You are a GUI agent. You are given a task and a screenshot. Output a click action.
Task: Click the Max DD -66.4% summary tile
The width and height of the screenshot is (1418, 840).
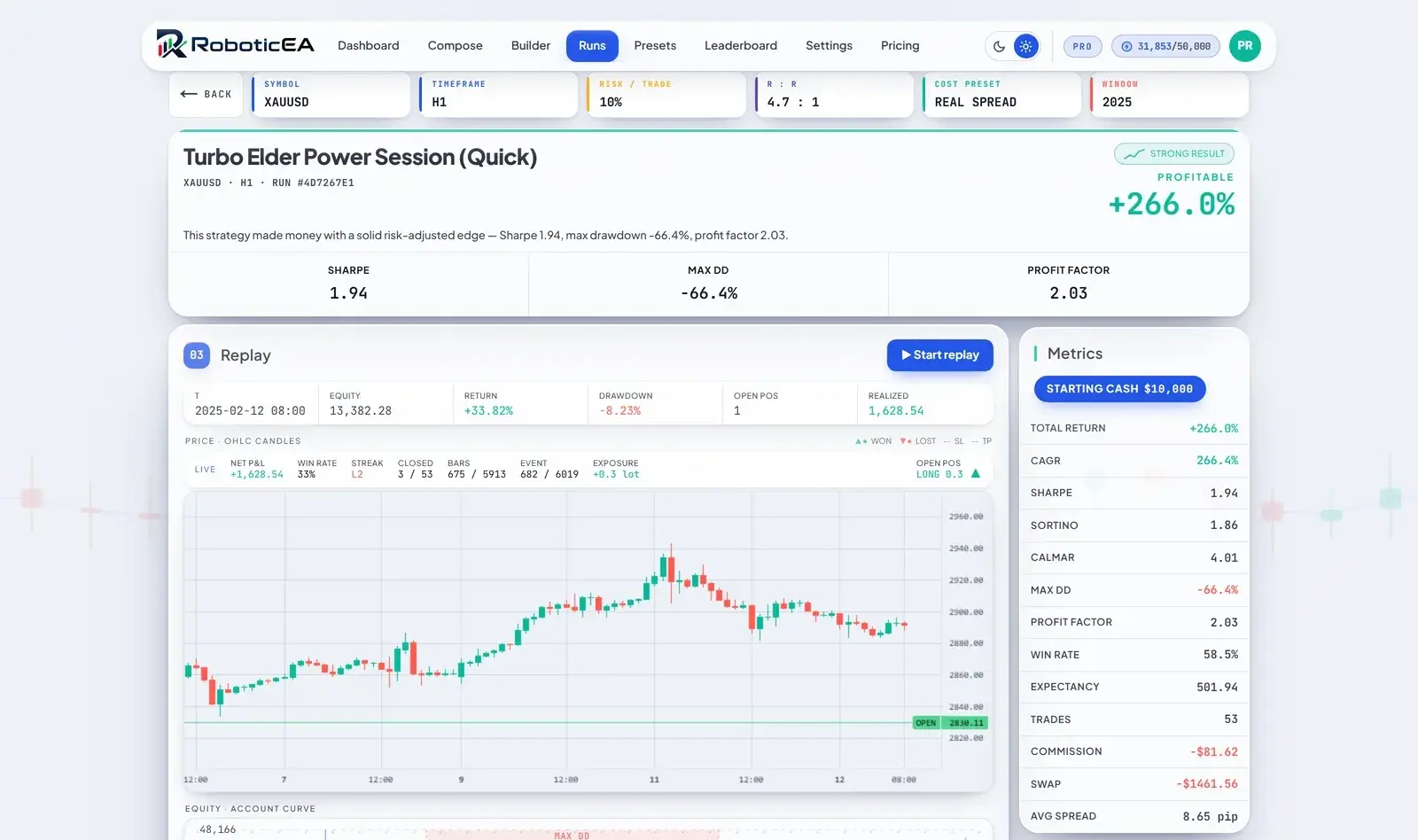(x=708, y=284)
